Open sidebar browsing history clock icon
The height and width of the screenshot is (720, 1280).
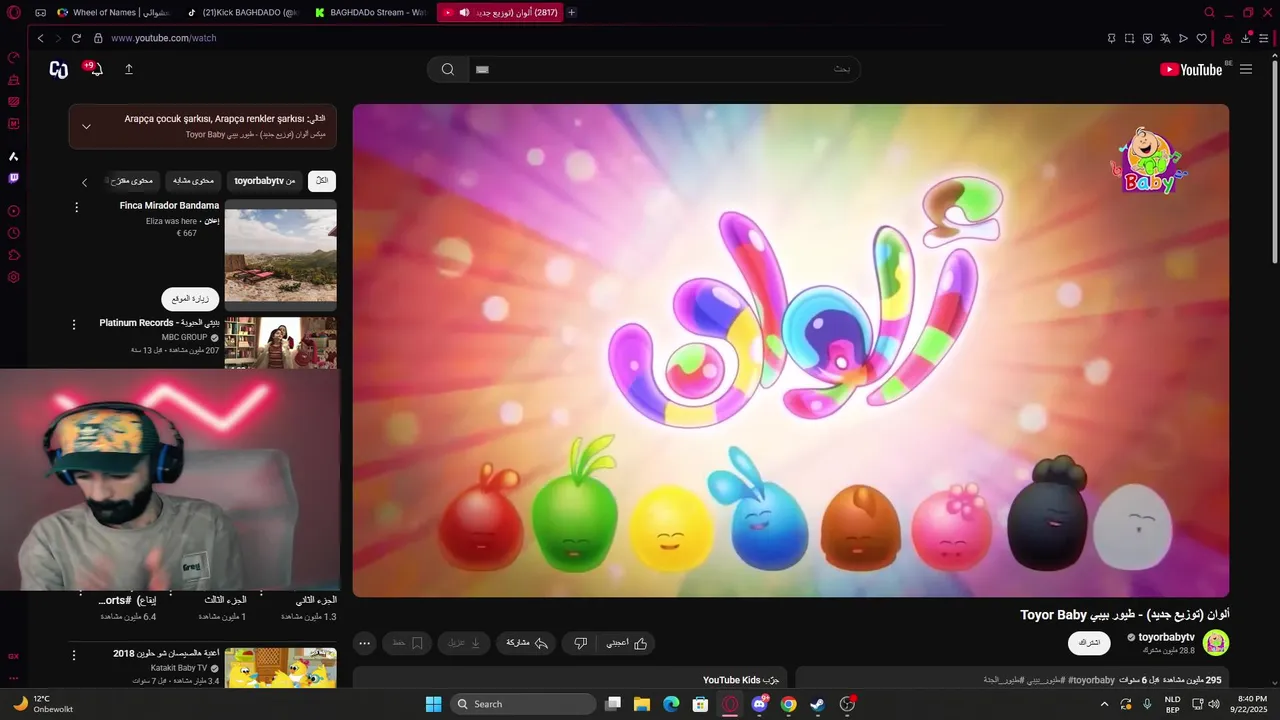[14, 233]
